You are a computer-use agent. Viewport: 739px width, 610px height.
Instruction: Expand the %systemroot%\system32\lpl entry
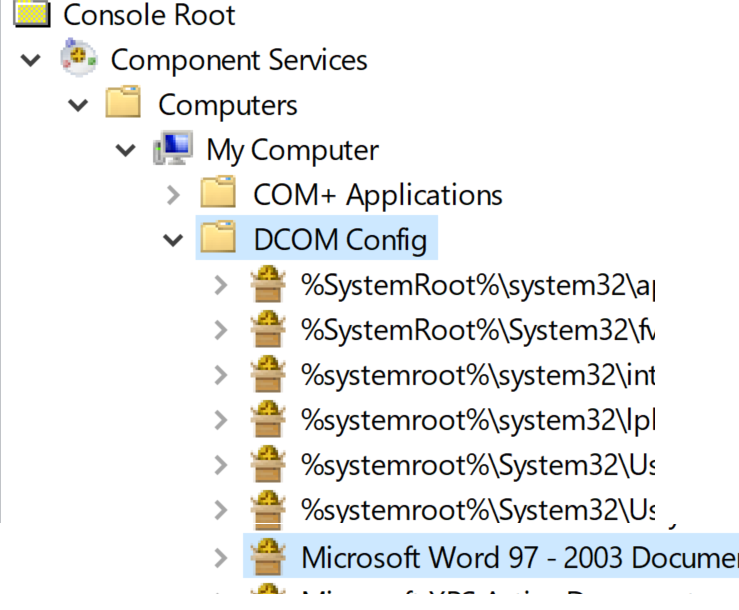click(x=221, y=420)
